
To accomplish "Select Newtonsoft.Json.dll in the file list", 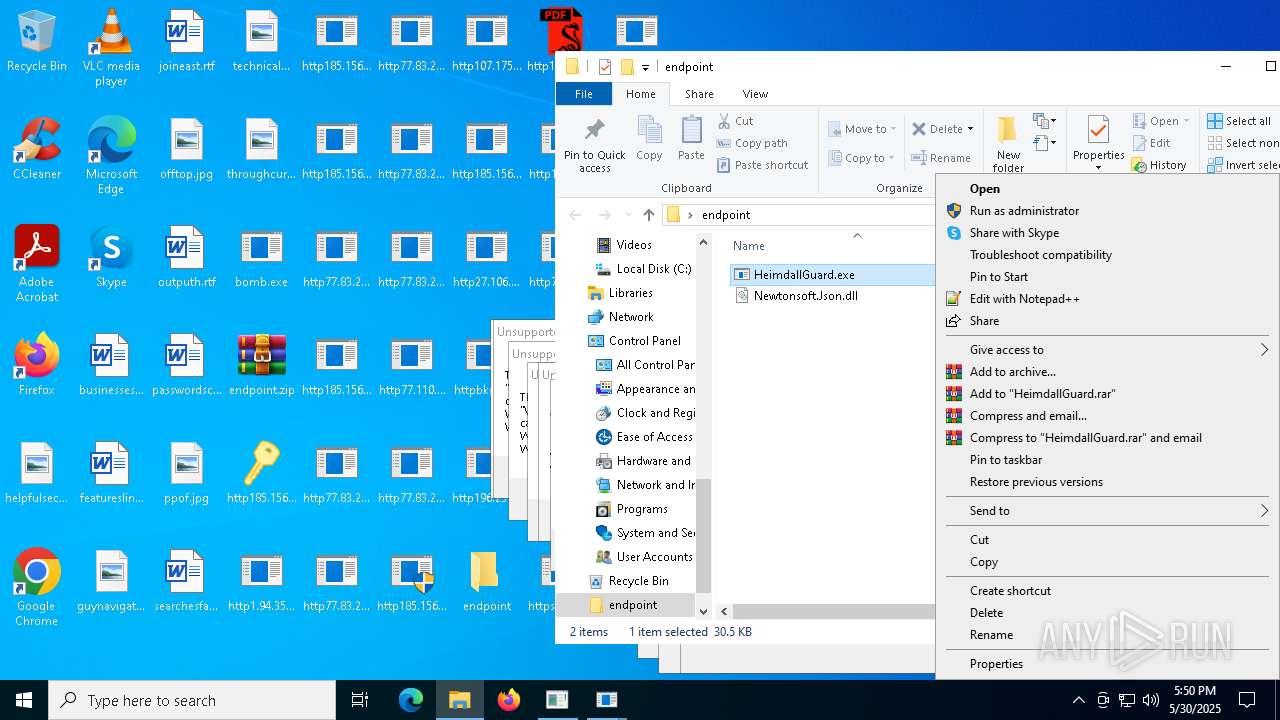I will click(x=806, y=296).
